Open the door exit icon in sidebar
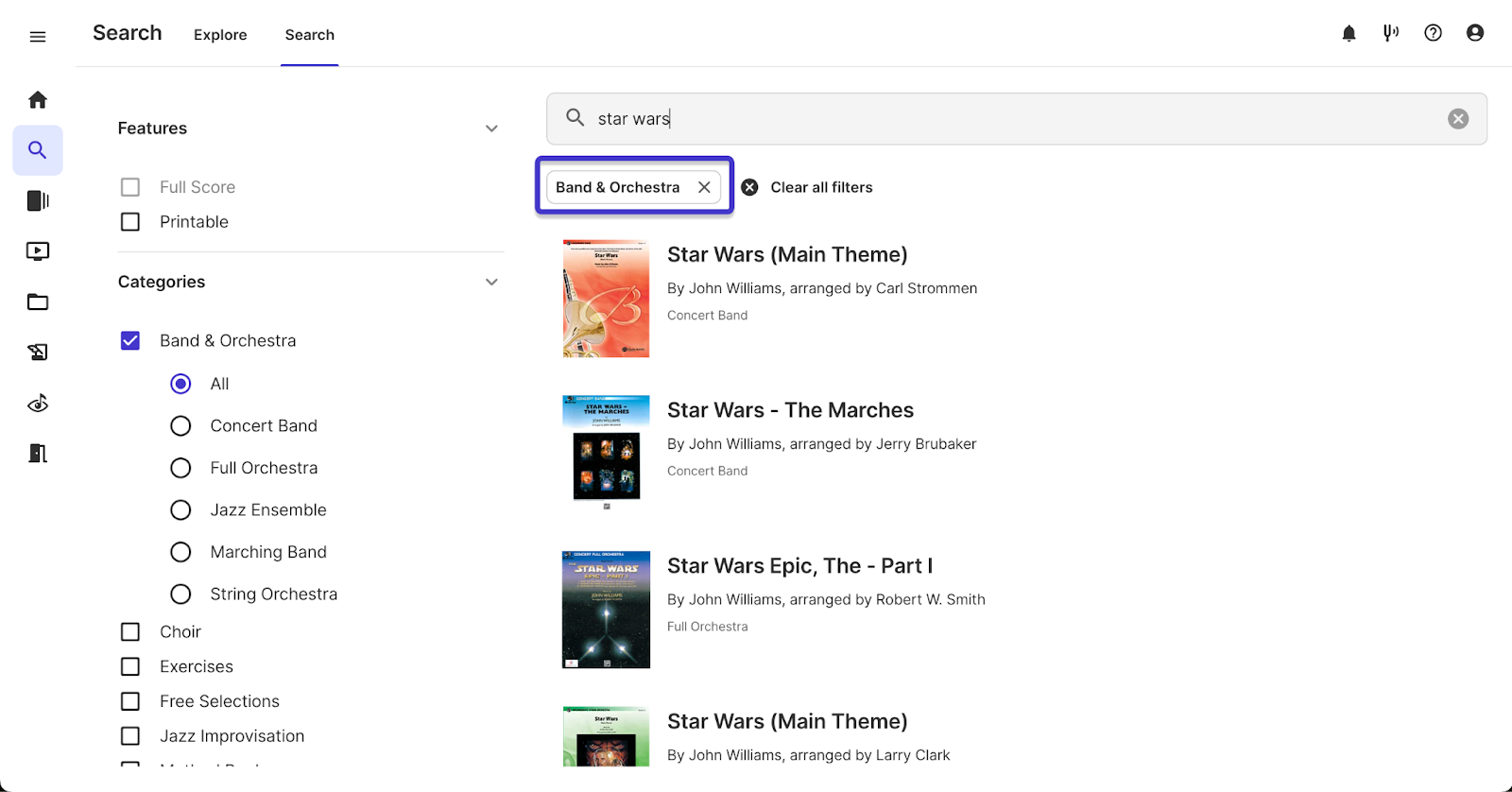 click(x=38, y=454)
